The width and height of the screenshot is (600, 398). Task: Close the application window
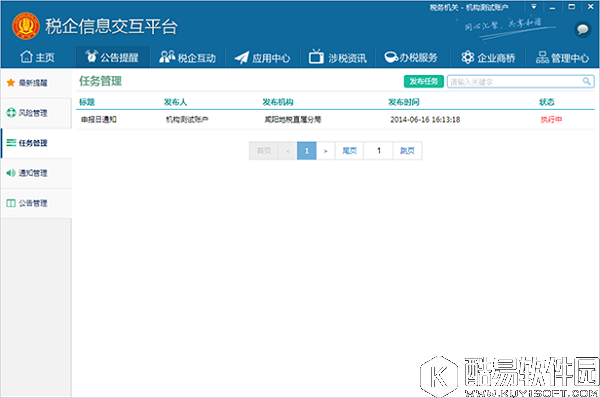(x=590, y=7)
